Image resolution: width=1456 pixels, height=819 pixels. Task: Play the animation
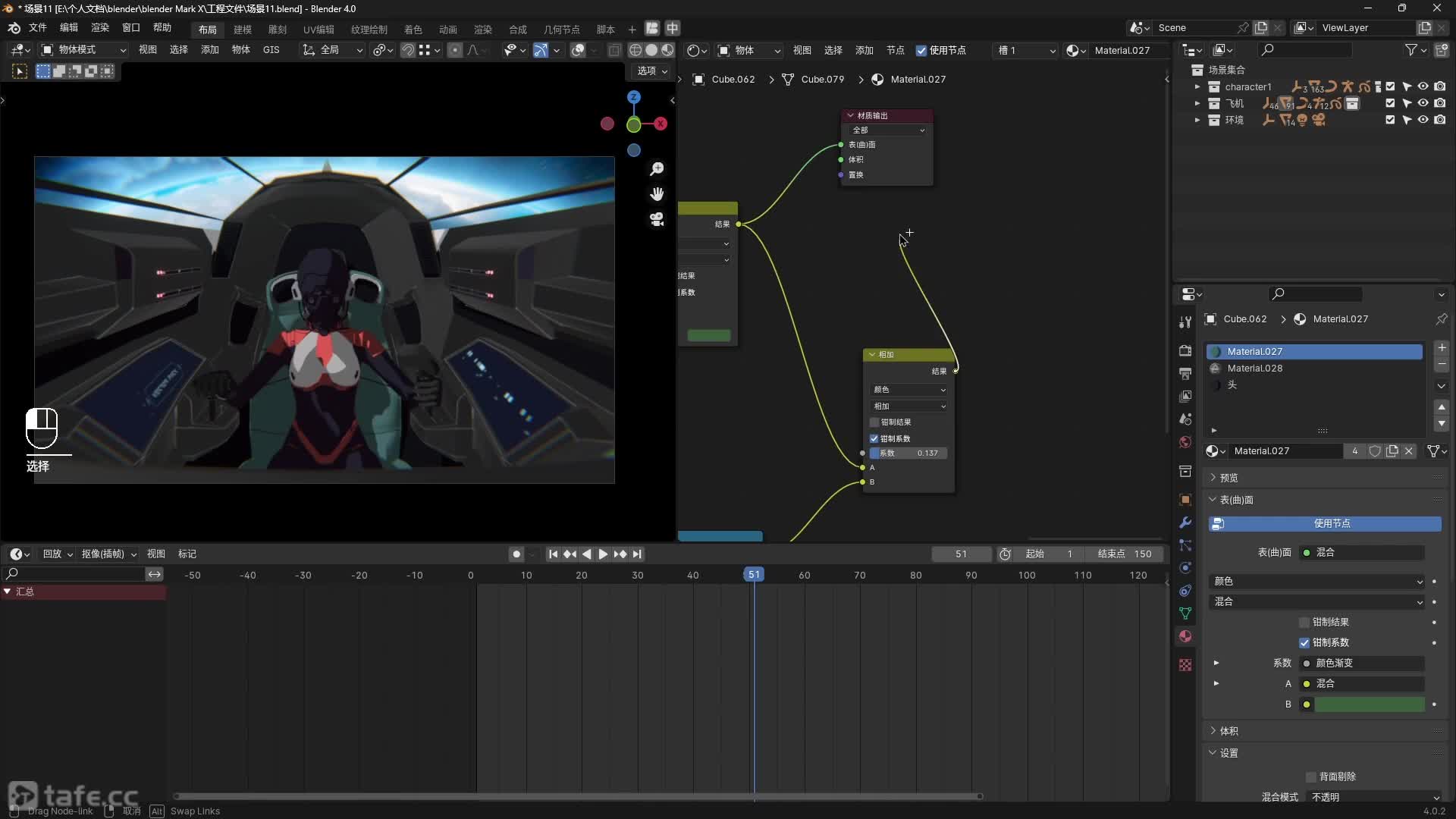click(604, 554)
